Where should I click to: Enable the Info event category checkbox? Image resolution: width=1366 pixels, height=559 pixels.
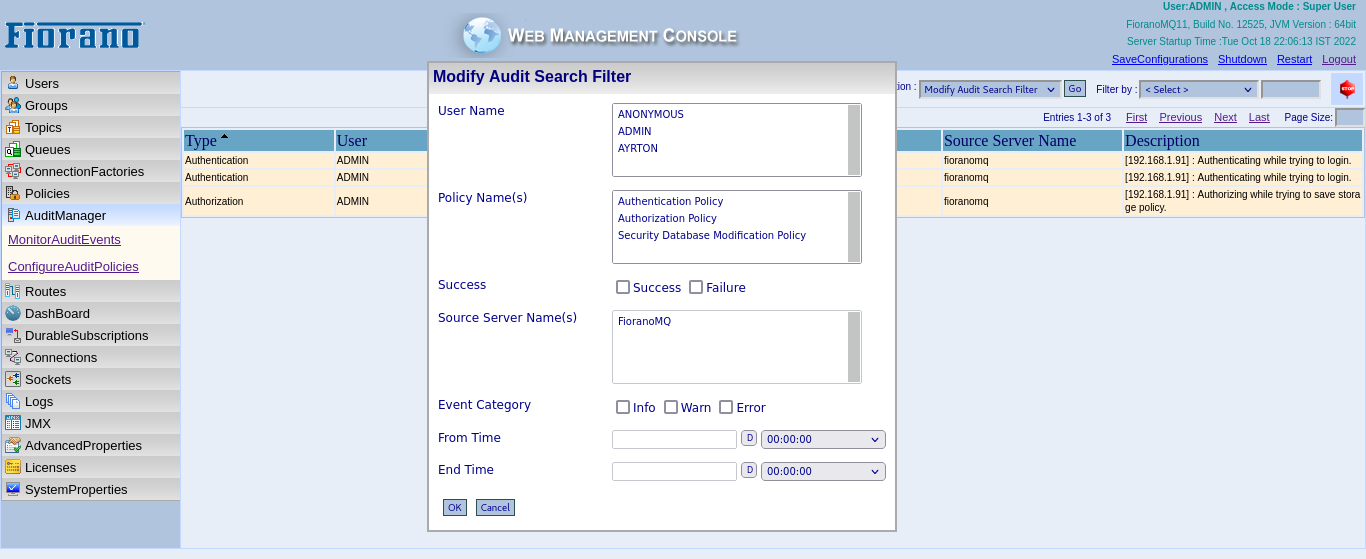(x=623, y=407)
